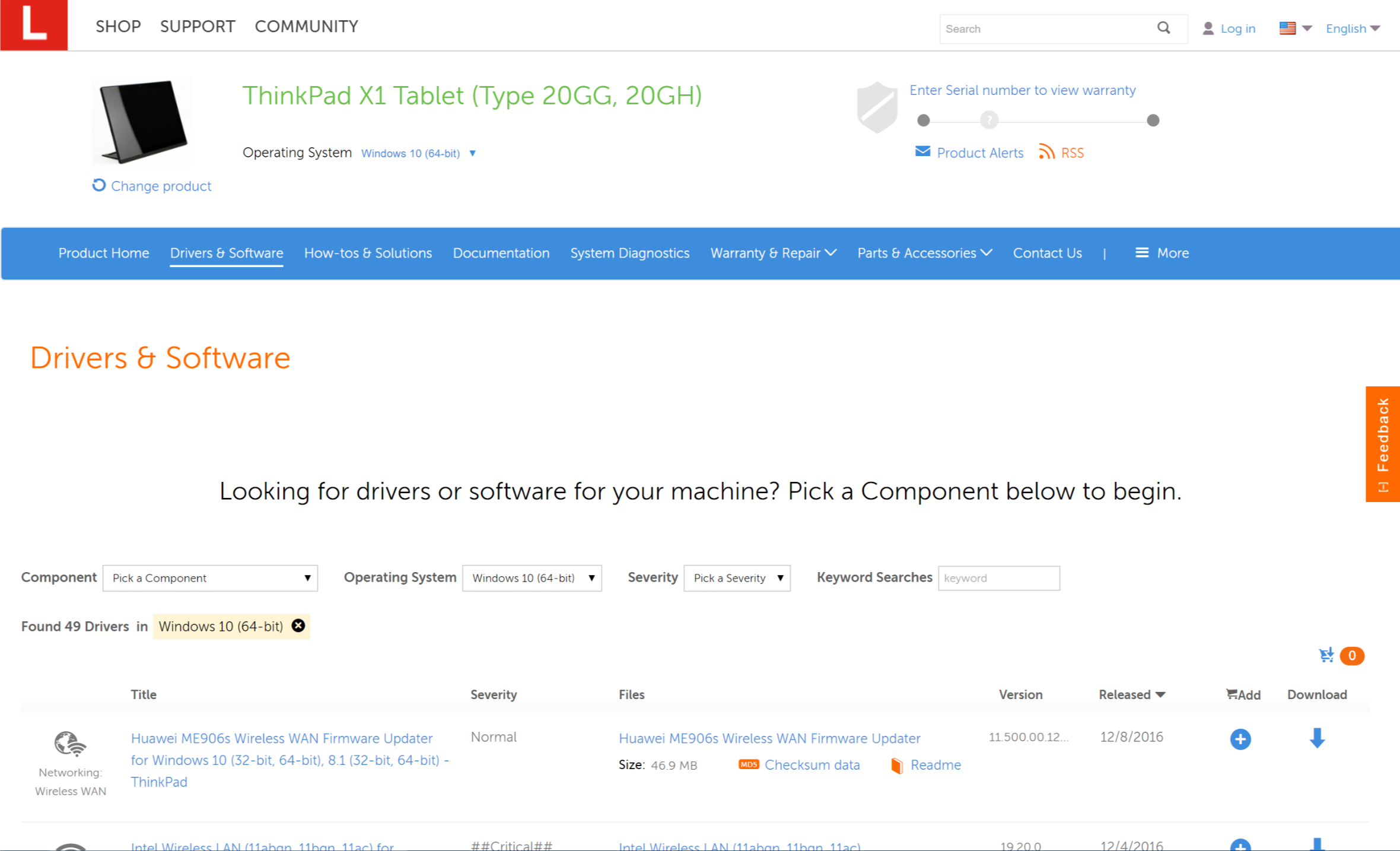Click the Severity column header
Viewport: 1400px width, 851px height.
494,694
